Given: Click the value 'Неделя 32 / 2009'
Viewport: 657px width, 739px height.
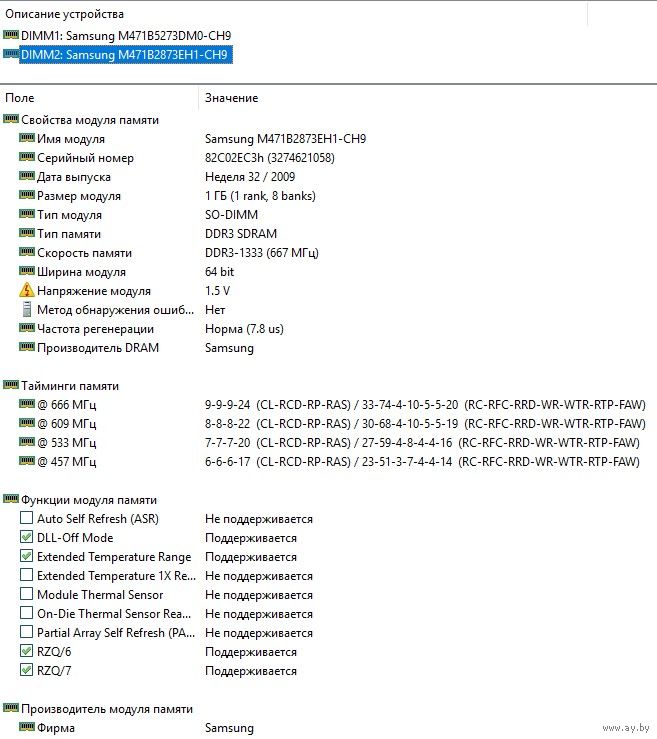Looking at the screenshot, I should click(x=250, y=177).
